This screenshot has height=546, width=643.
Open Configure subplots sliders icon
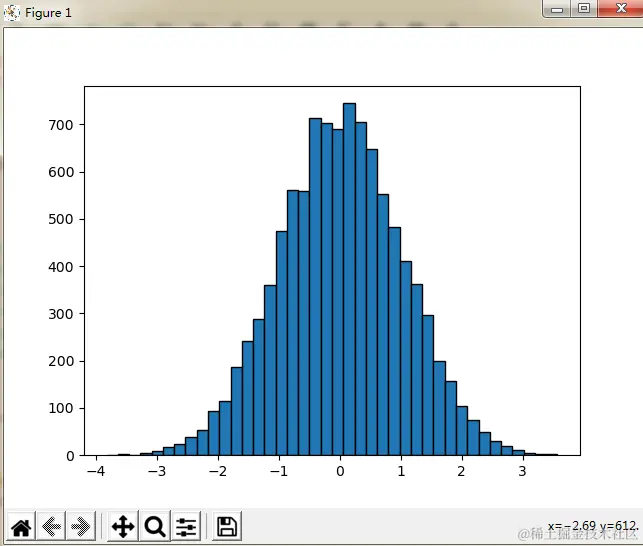pyautogui.click(x=186, y=526)
